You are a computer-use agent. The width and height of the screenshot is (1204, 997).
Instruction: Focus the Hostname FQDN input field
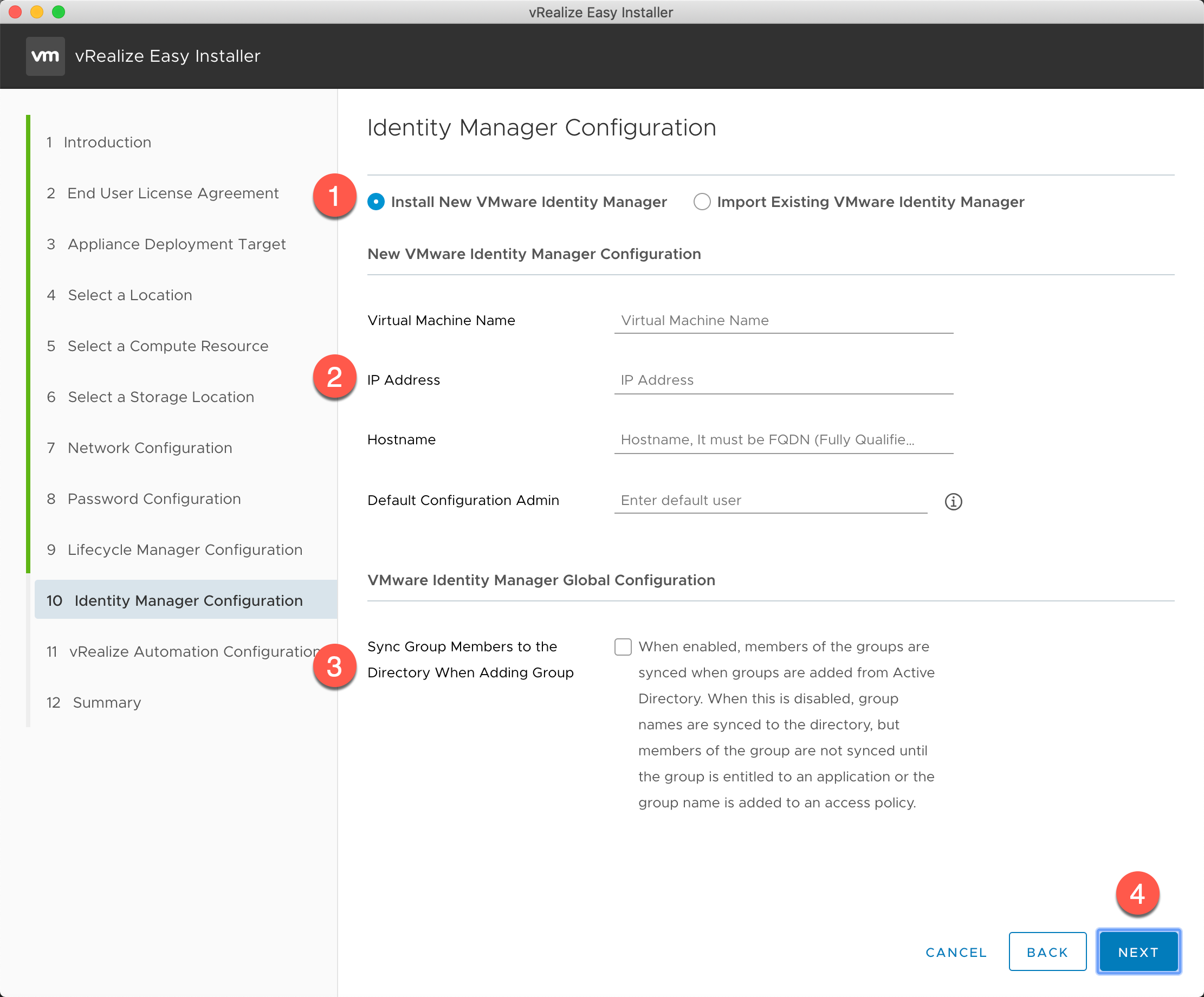pos(784,440)
